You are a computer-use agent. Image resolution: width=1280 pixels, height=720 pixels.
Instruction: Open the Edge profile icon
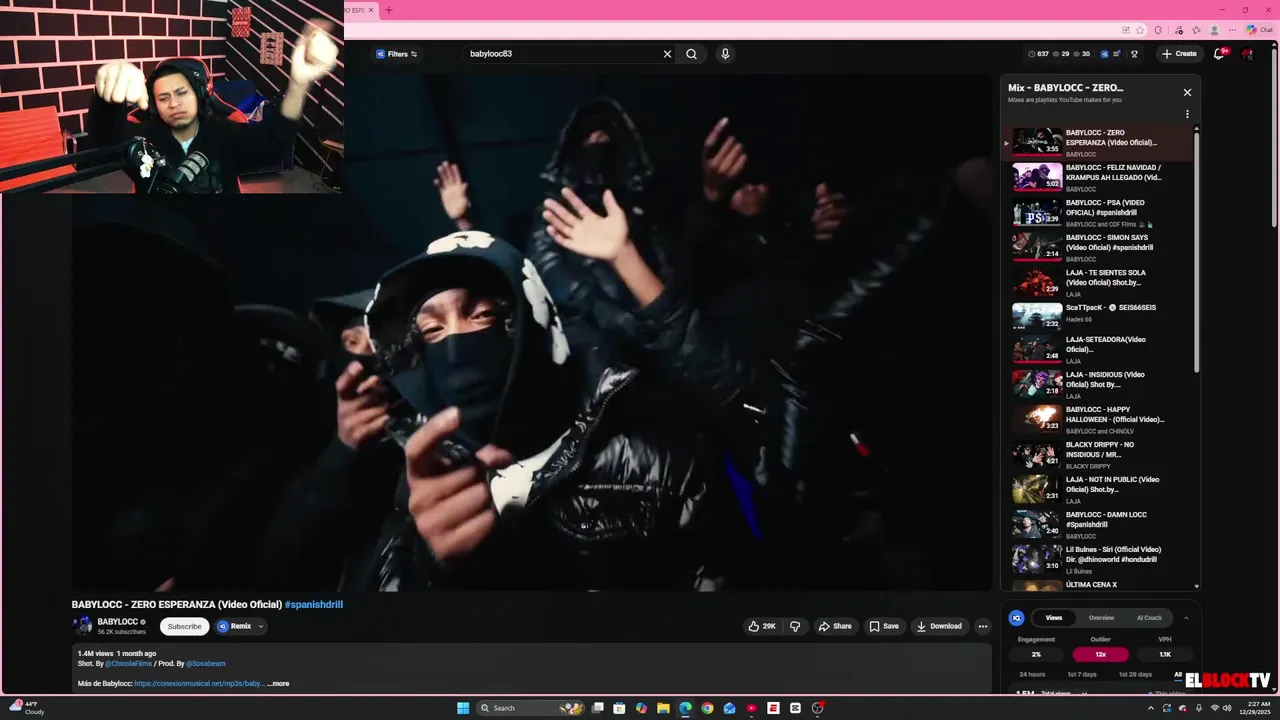[x=1215, y=30]
